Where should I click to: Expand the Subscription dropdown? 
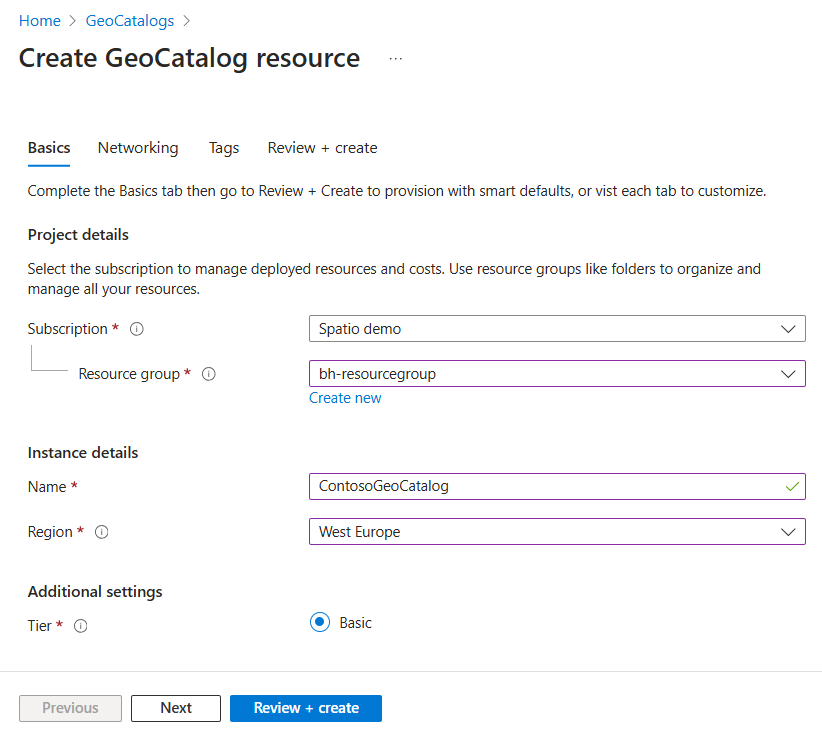[x=557, y=329]
